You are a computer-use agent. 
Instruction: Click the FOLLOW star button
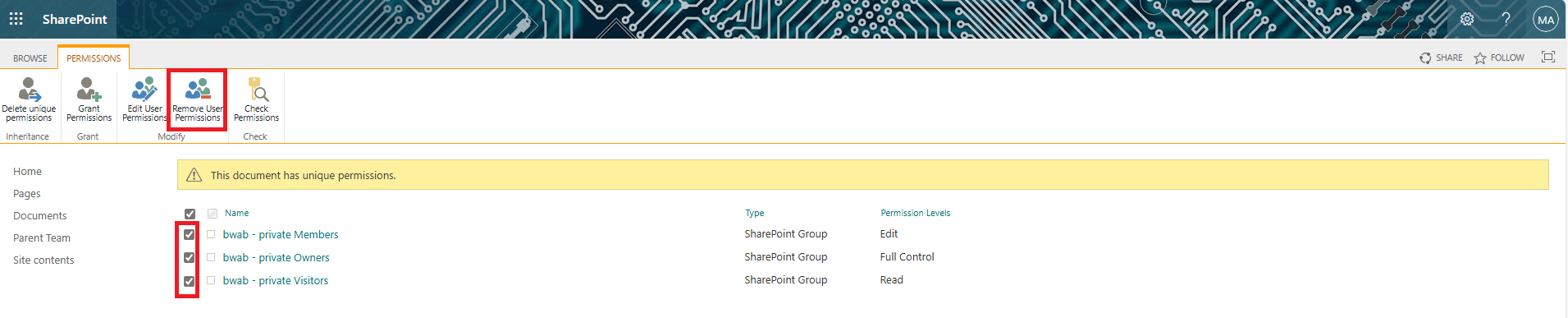point(1499,58)
